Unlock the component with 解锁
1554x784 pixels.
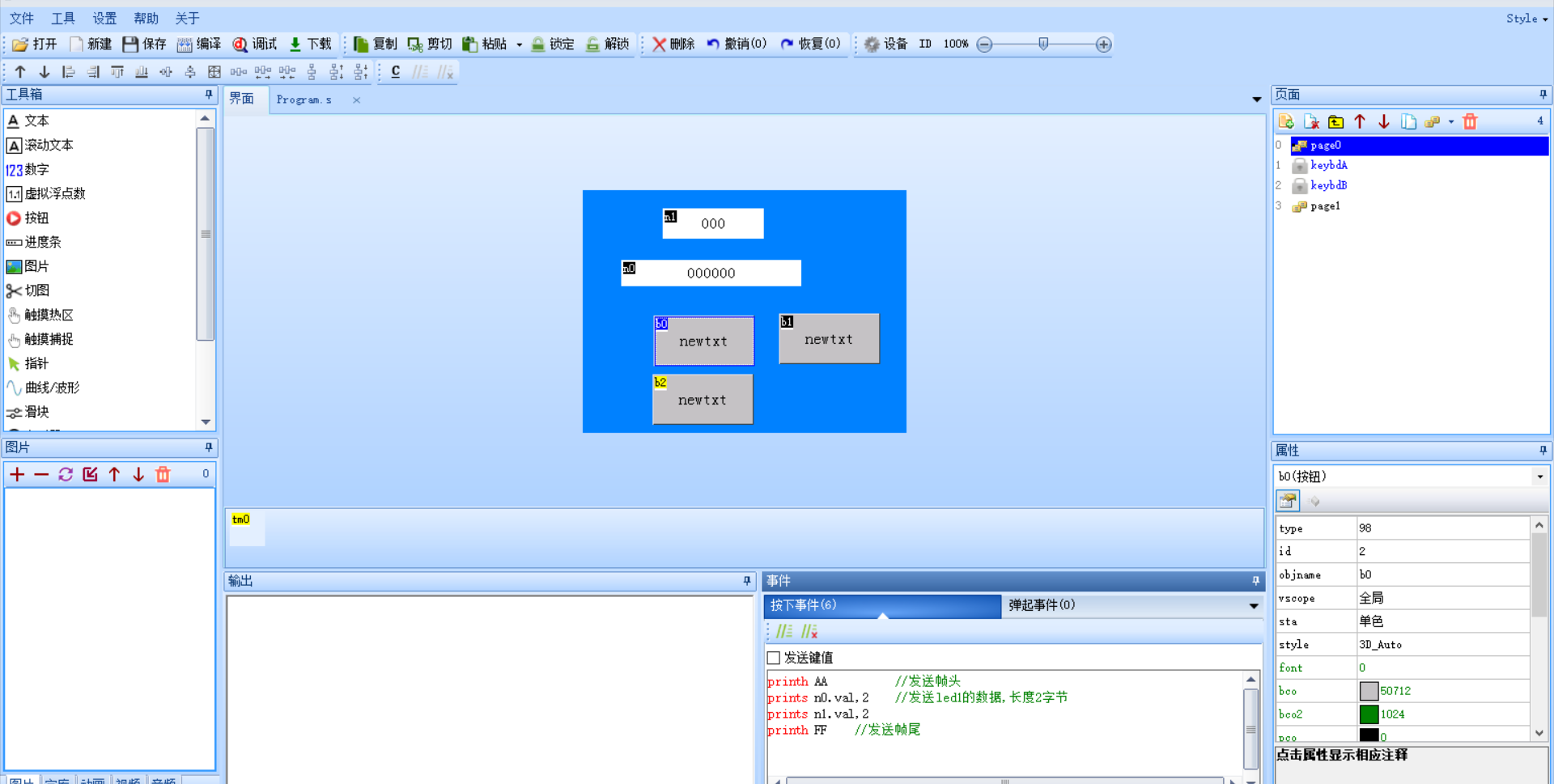point(608,44)
